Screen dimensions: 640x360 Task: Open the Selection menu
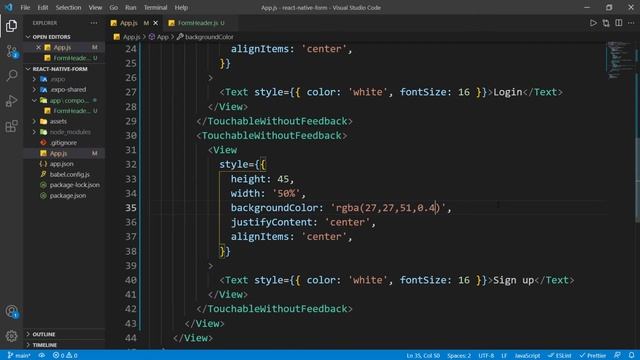pos(68,7)
